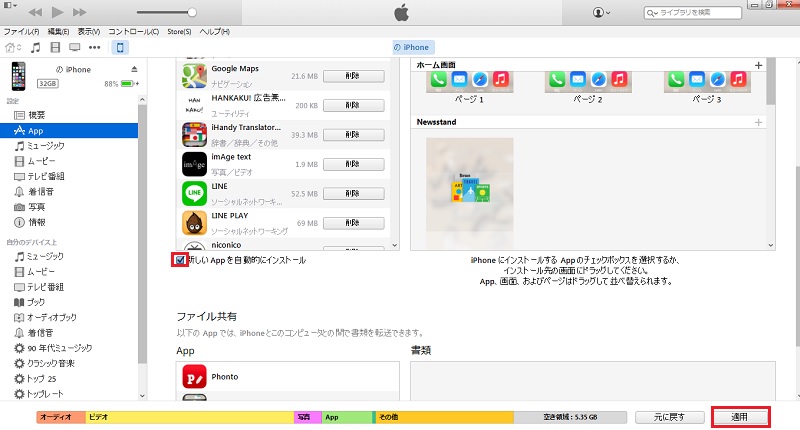Select the iPhone device toolbar icon
This screenshot has height=430, width=800.
coord(120,47)
